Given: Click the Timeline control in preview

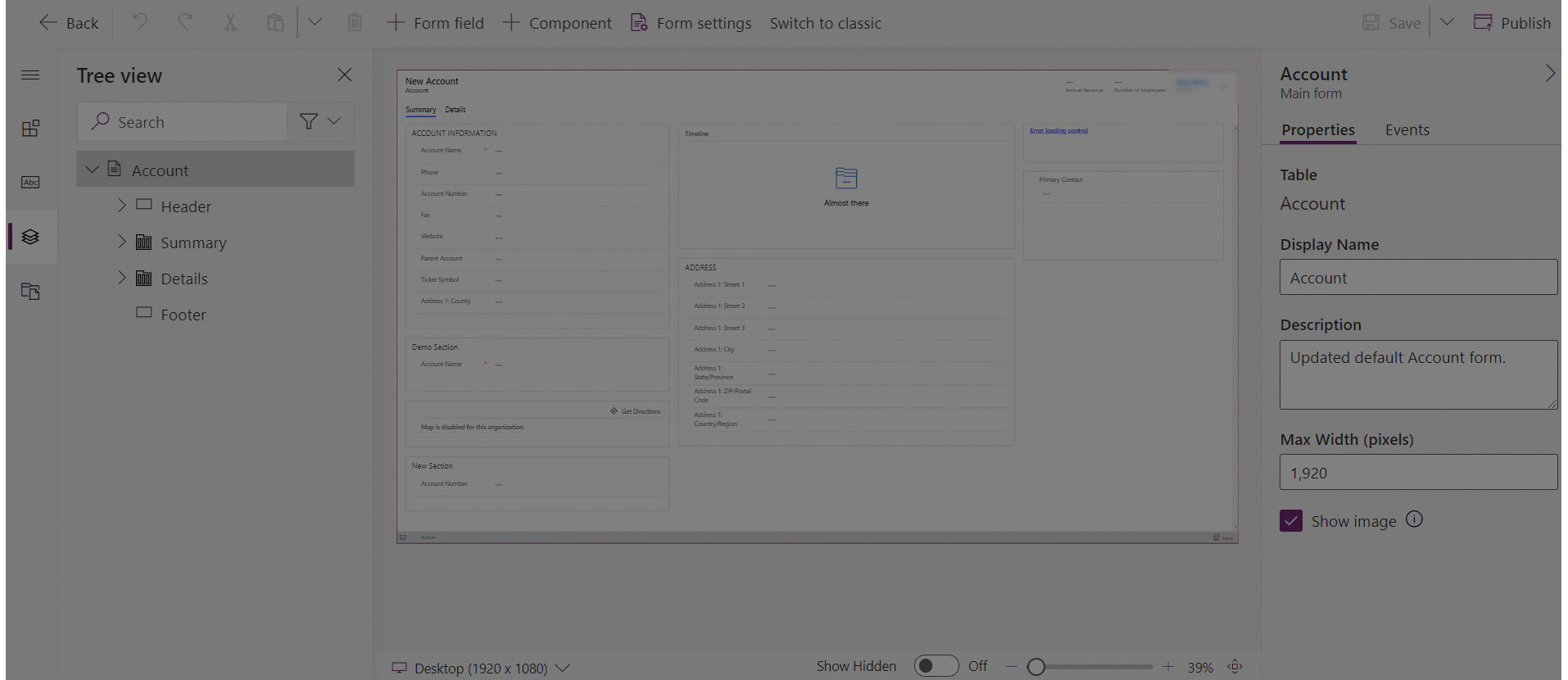Looking at the screenshot, I should [x=846, y=187].
